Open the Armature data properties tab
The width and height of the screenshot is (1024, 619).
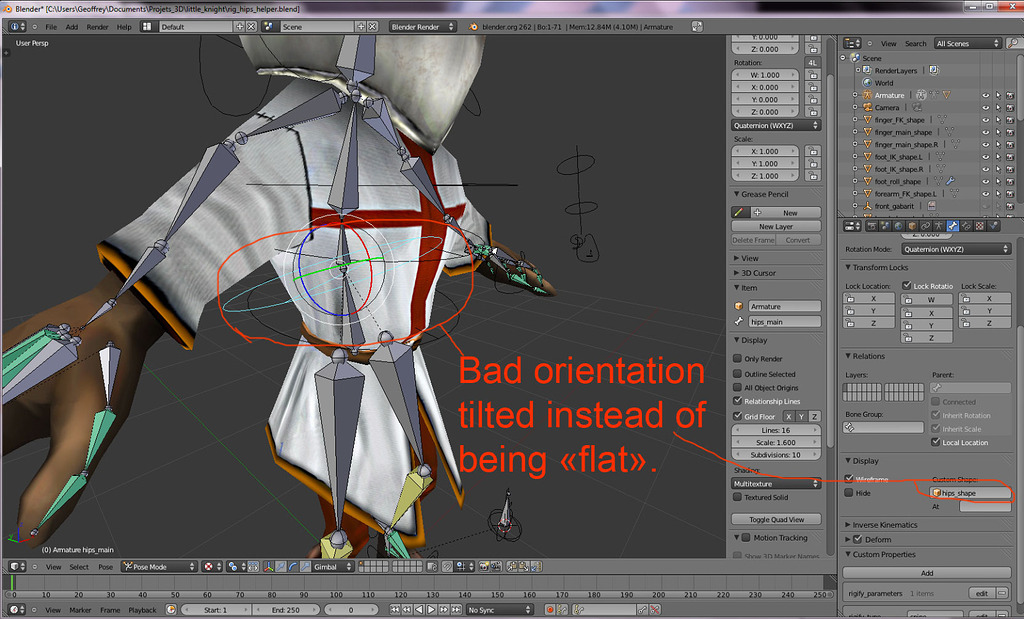939,226
